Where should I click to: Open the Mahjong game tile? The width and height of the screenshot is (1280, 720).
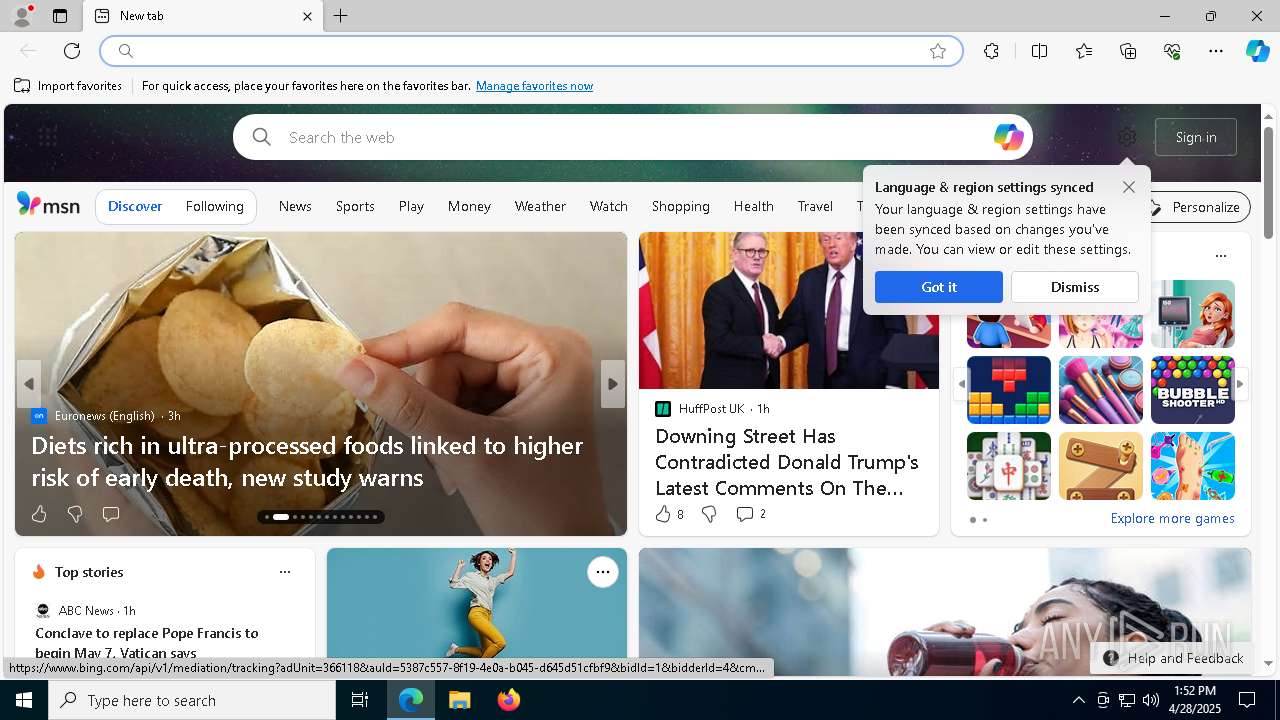point(1009,466)
